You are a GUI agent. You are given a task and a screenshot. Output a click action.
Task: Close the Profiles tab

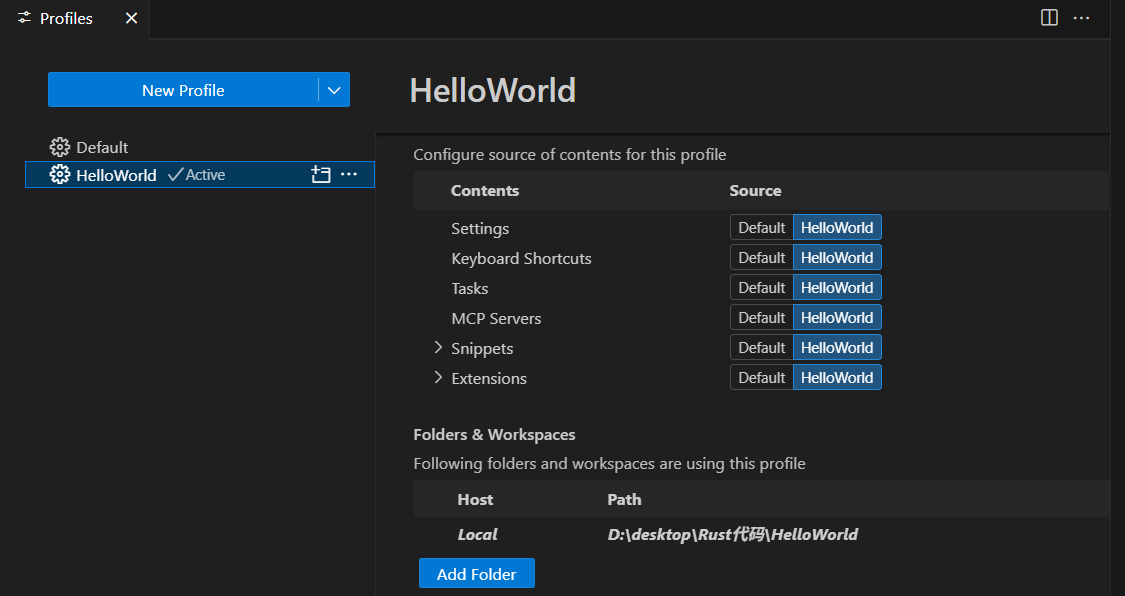coord(131,19)
